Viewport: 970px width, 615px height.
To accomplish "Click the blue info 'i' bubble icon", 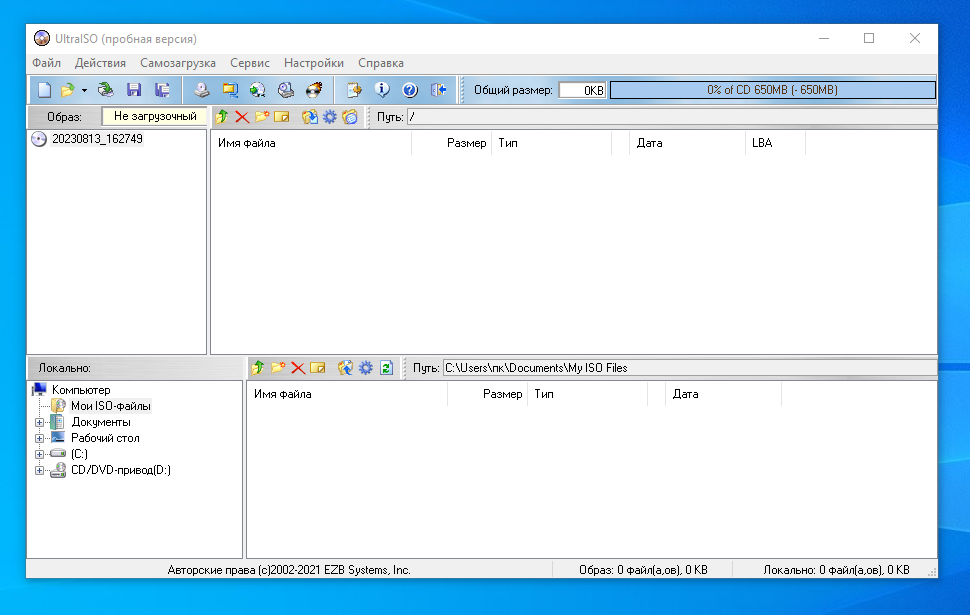I will tap(382, 90).
